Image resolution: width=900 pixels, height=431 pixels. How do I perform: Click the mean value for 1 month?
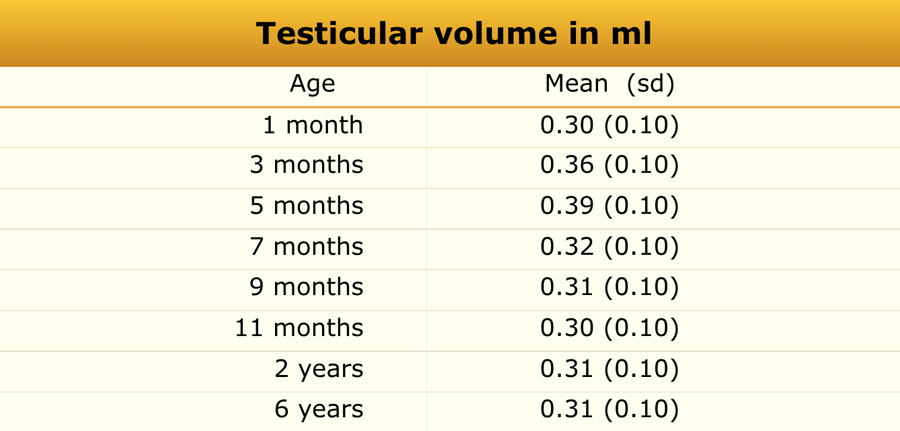(609, 125)
